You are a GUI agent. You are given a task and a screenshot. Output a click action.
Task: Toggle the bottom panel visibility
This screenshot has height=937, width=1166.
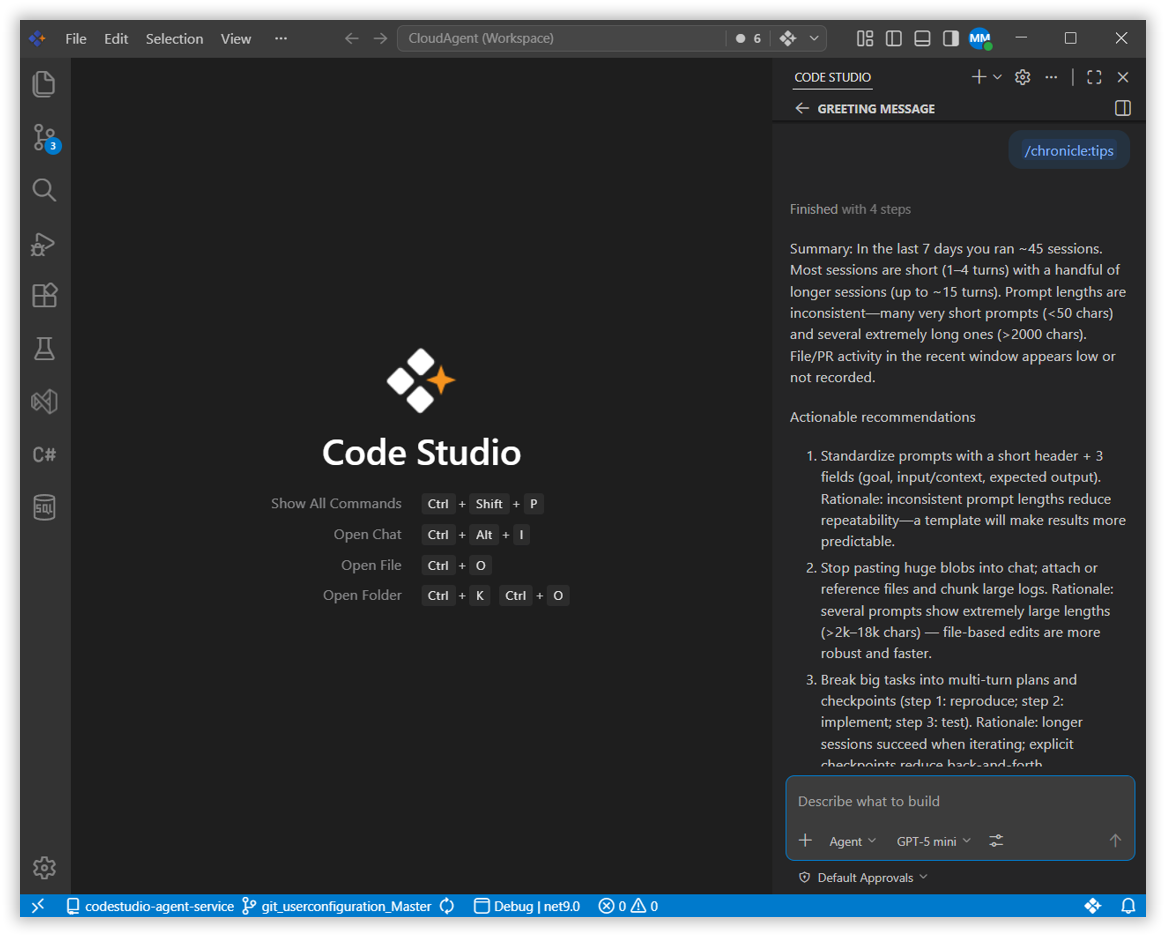(x=922, y=39)
